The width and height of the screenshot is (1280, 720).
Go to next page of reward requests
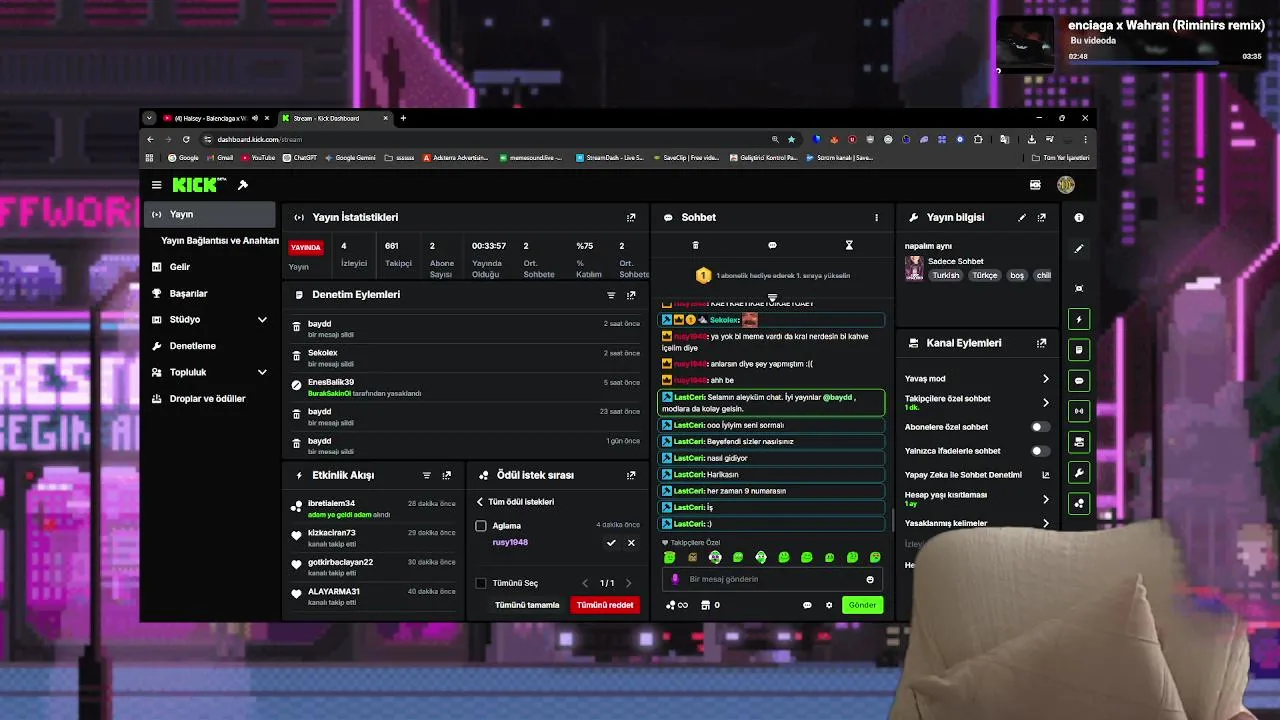click(628, 583)
